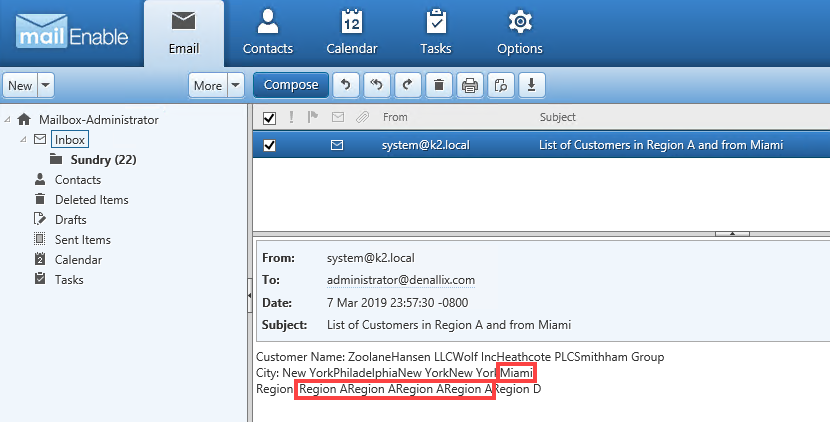
Task: Click the Contacts person icon in tree
Action: (x=40, y=179)
